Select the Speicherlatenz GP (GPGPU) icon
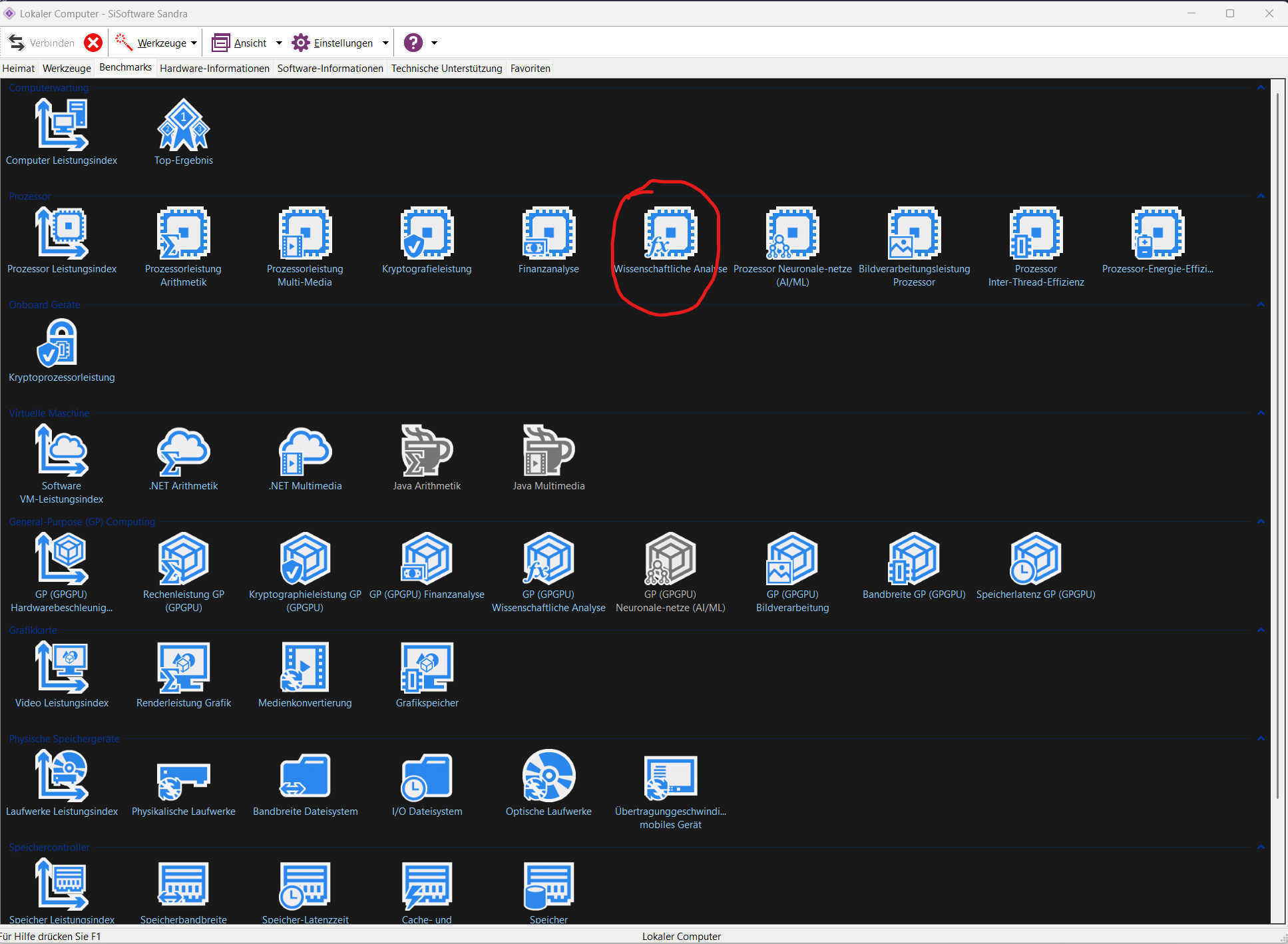The width and height of the screenshot is (1288, 944). 1035,559
